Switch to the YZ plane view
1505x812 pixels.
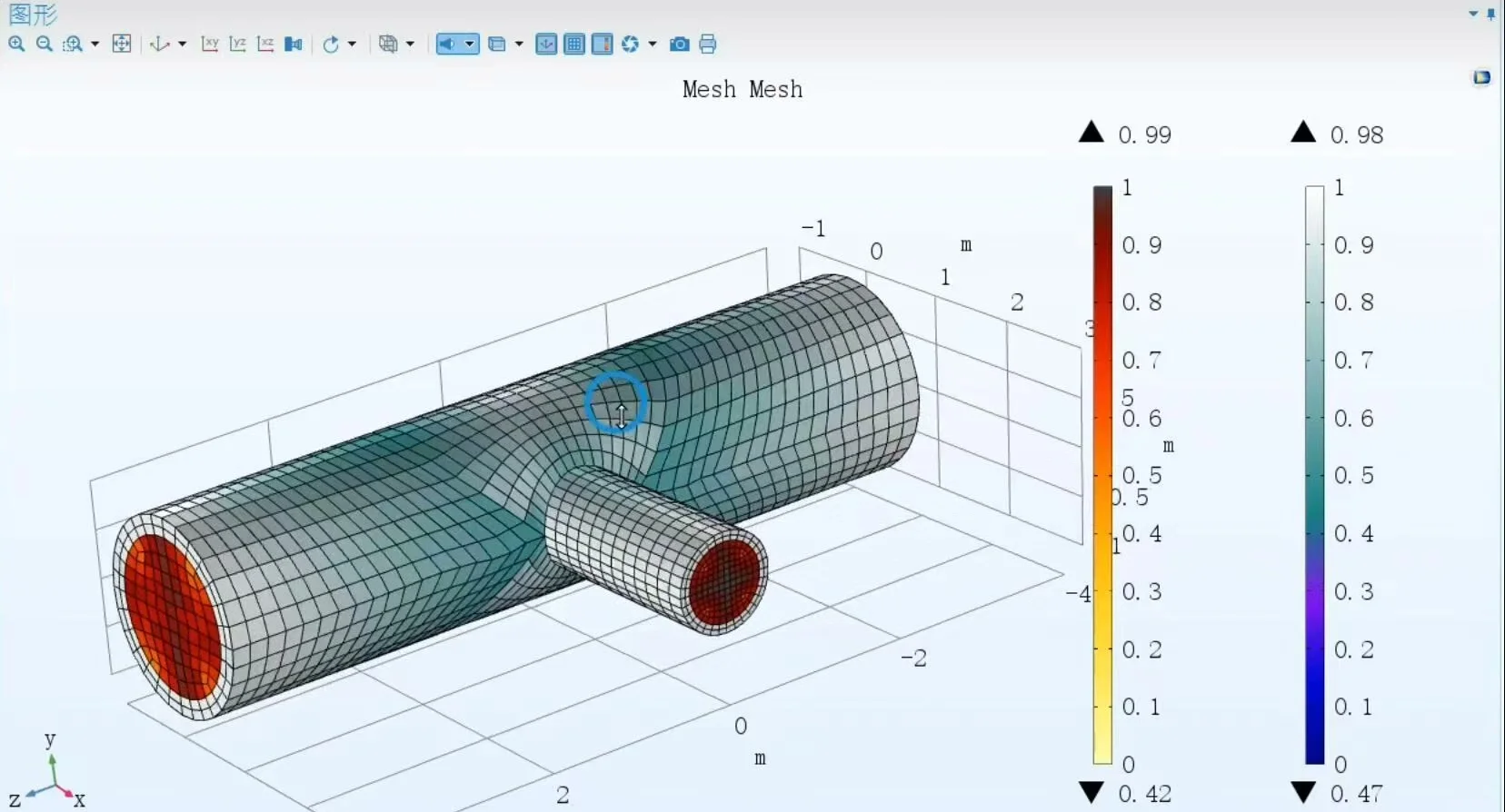[238, 44]
